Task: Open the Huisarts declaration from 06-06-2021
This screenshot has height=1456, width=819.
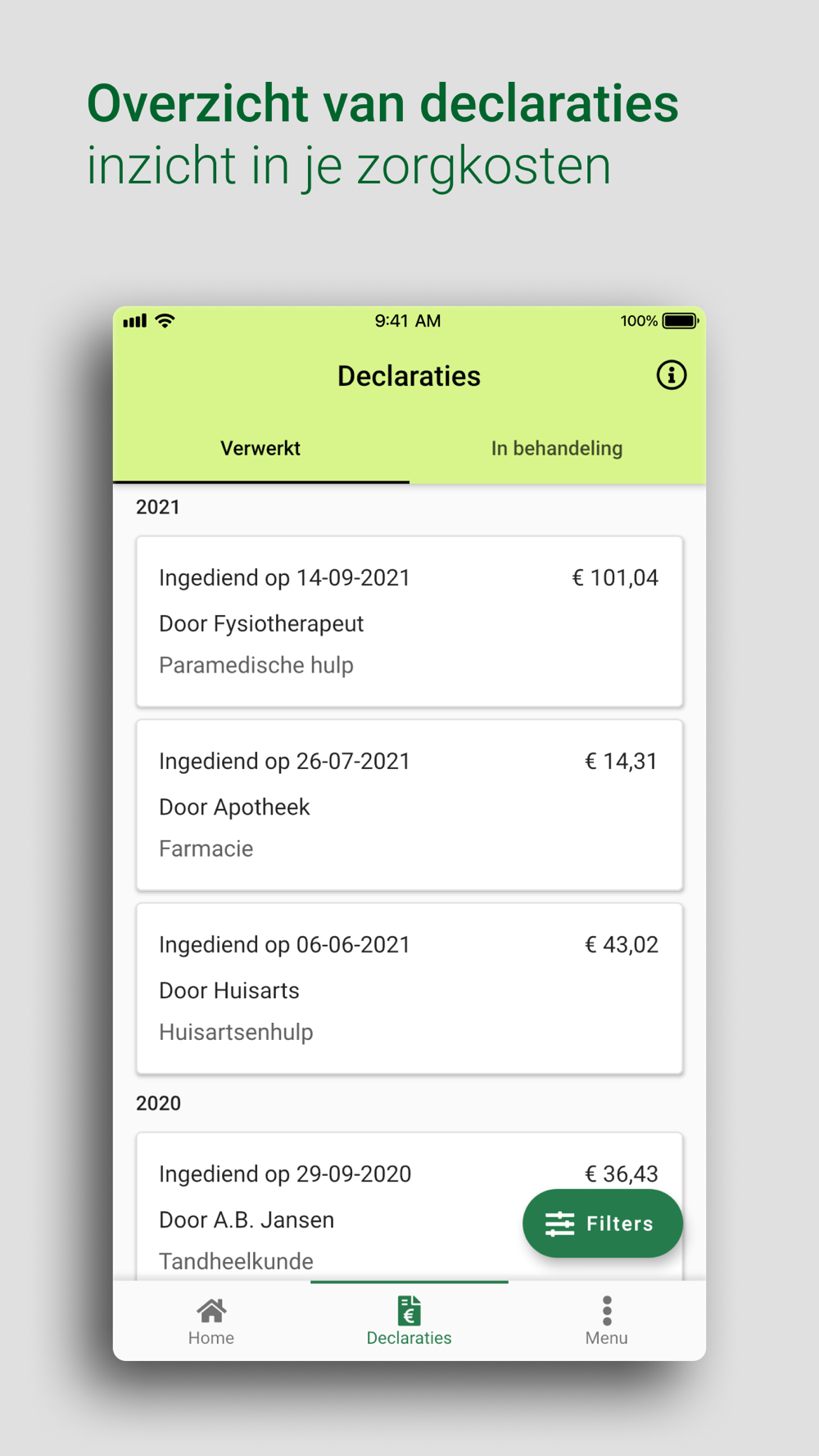Action: (409, 988)
